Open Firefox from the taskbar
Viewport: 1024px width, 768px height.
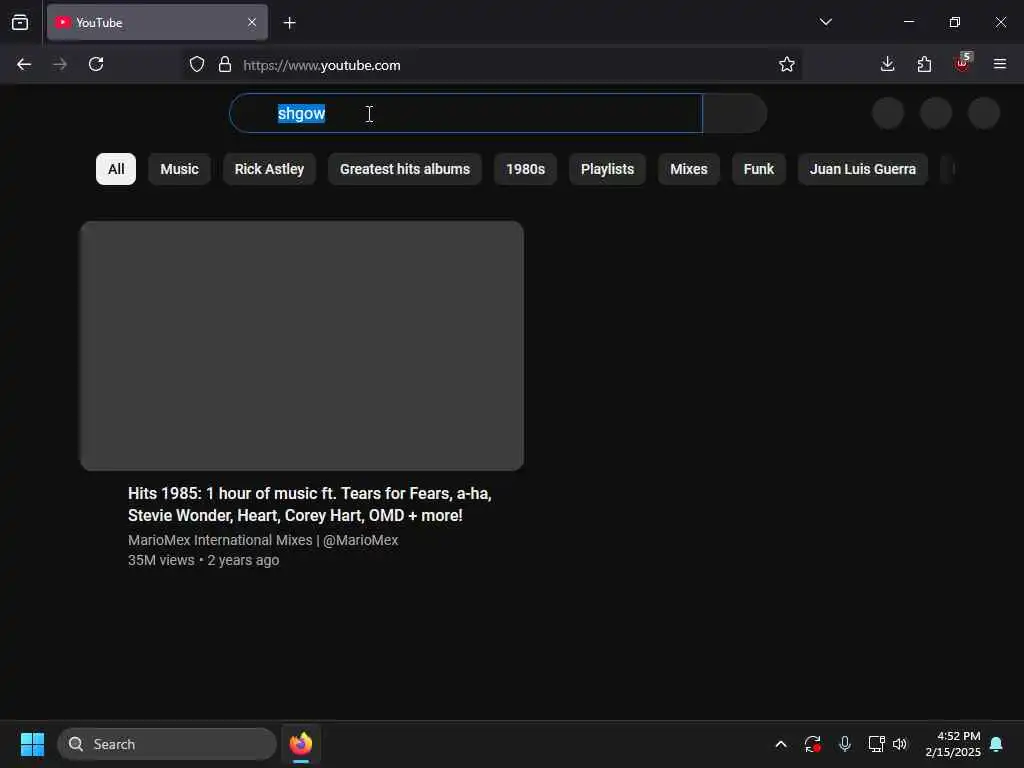[x=300, y=744]
